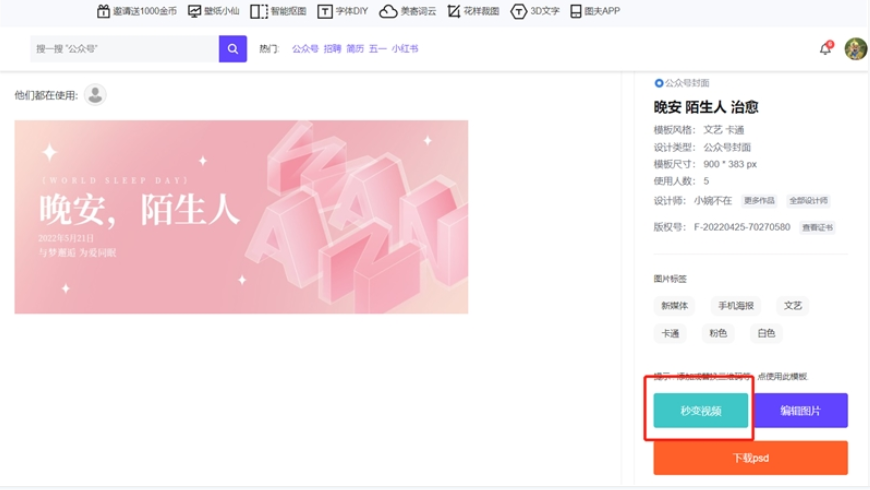Open 查看证书 to view the certificate
The width and height of the screenshot is (870, 490).
(x=817, y=228)
